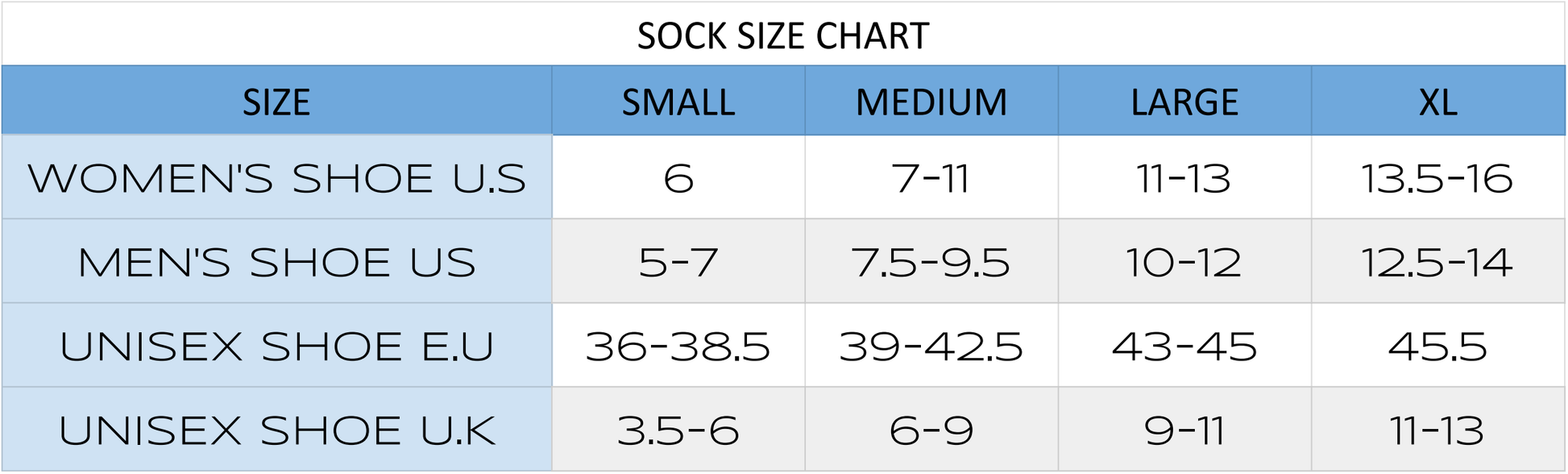The width and height of the screenshot is (1568, 474).
Task: Select the women's XL cell 13.5-16
Action: point(1437,178)
